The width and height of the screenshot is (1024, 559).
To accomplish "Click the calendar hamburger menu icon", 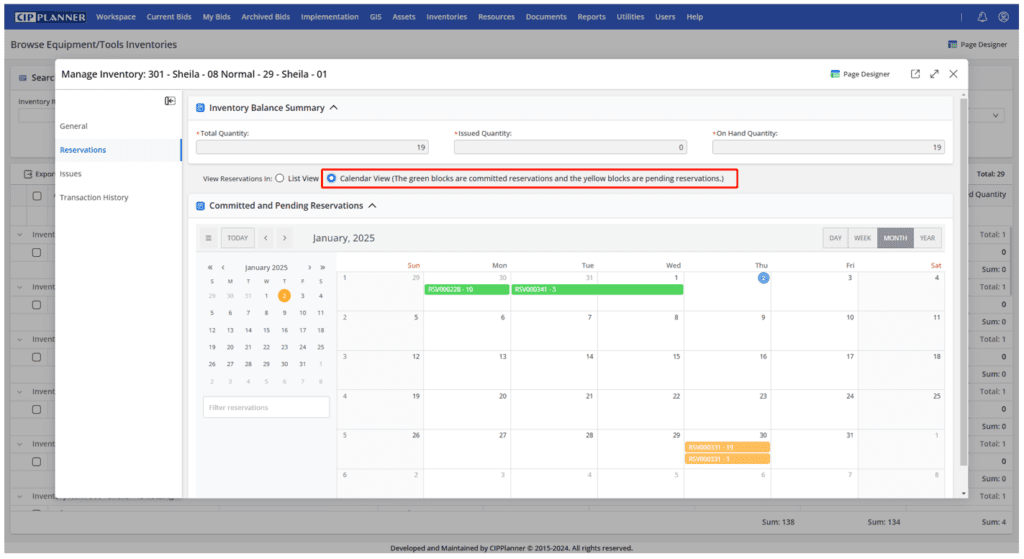I will coord(209,238).
